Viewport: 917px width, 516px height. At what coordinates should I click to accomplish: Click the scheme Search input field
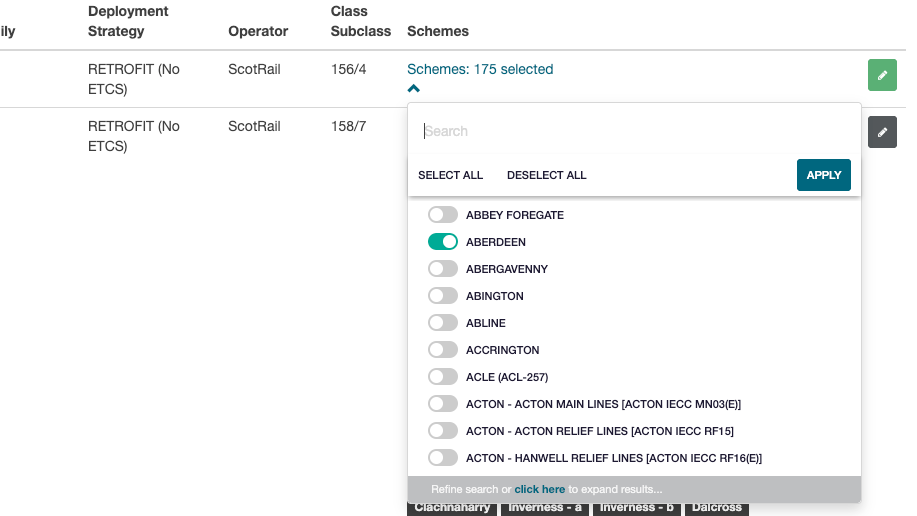pyautogui.click(x=634, y=131)
